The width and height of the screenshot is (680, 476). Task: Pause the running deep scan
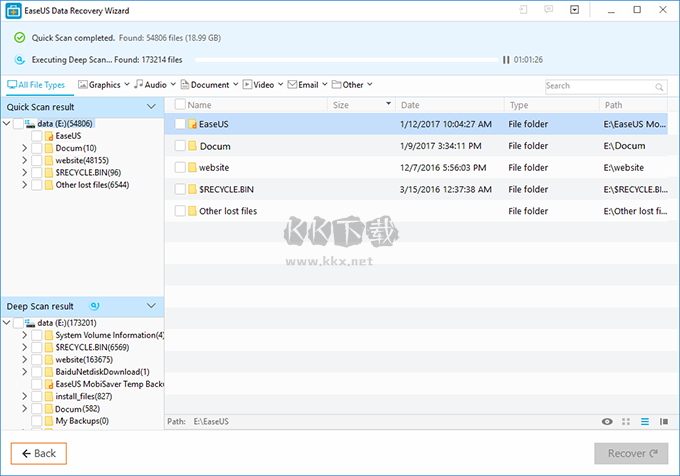coord(506,60)
